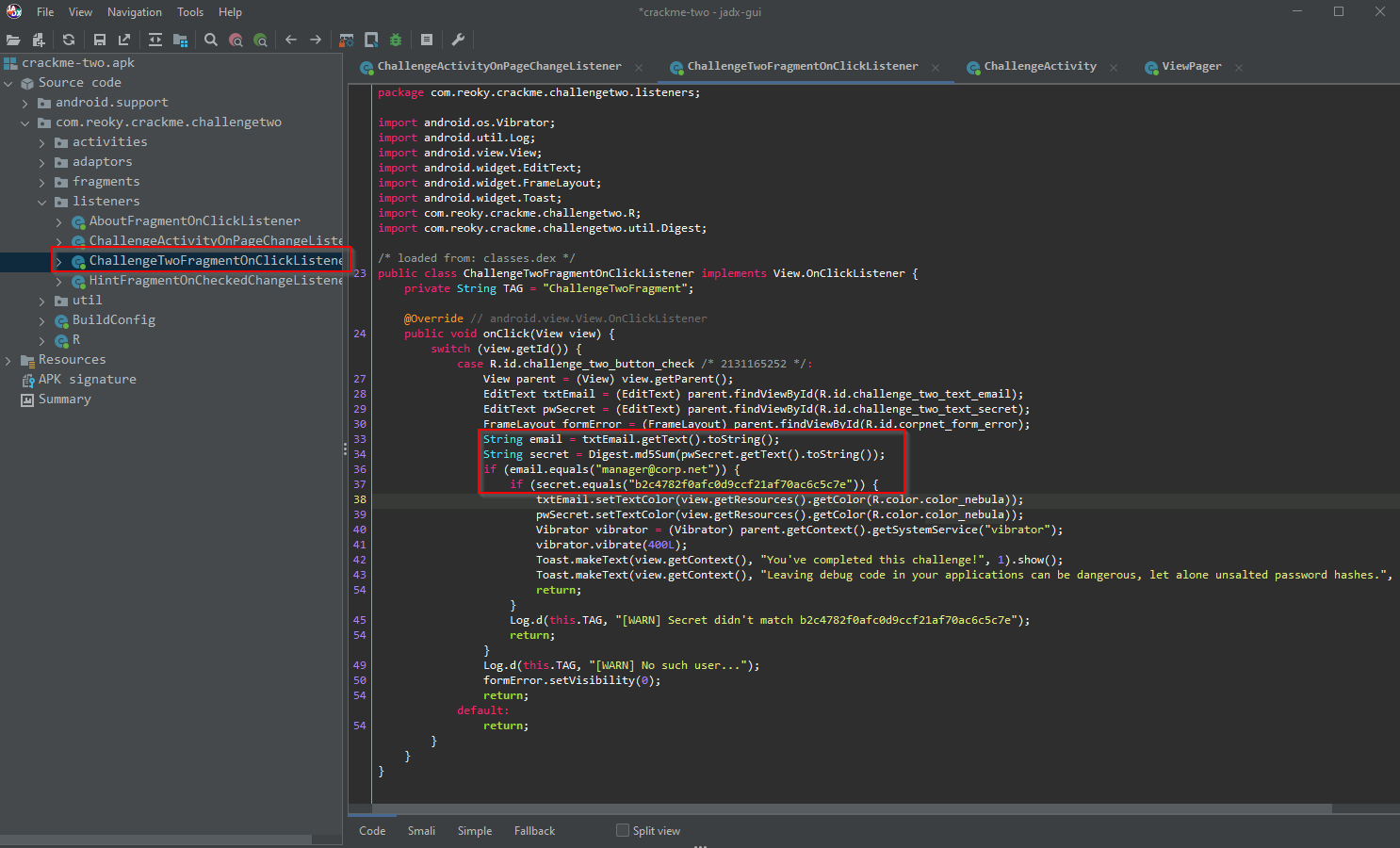The width and height of the screenshot is (1400, 848).
Task: Reload the project with the refresh icon
Action: tap(69, 40)
